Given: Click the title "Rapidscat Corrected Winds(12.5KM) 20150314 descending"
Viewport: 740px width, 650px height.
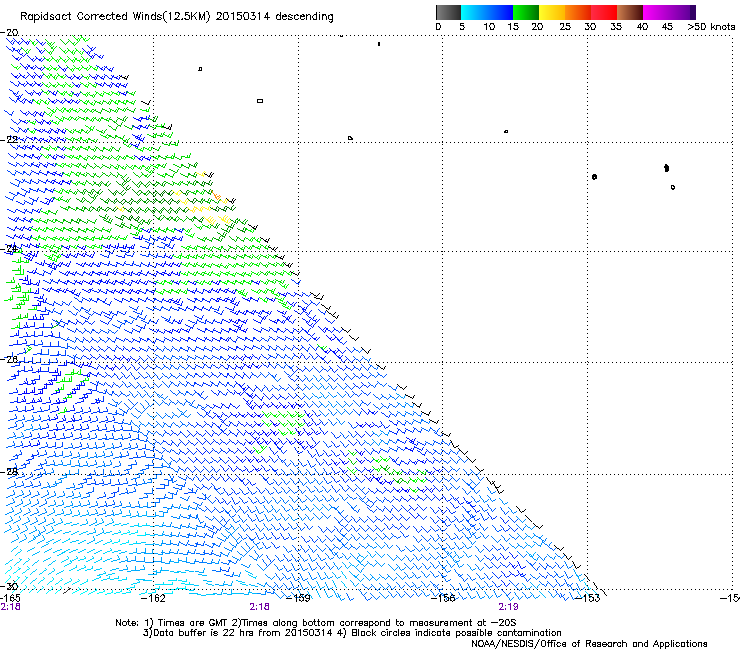Looking at the screenshot, I should point(177,17).
